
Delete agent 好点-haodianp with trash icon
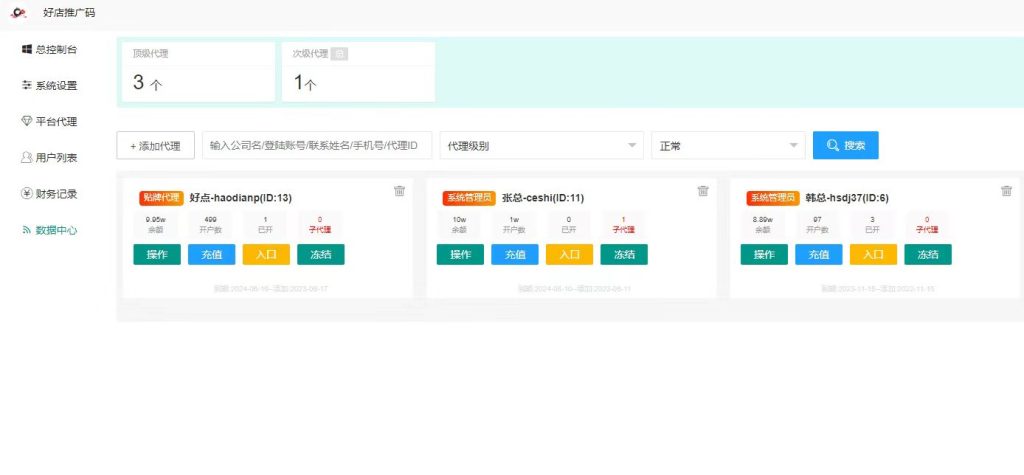tap(400, 191)
